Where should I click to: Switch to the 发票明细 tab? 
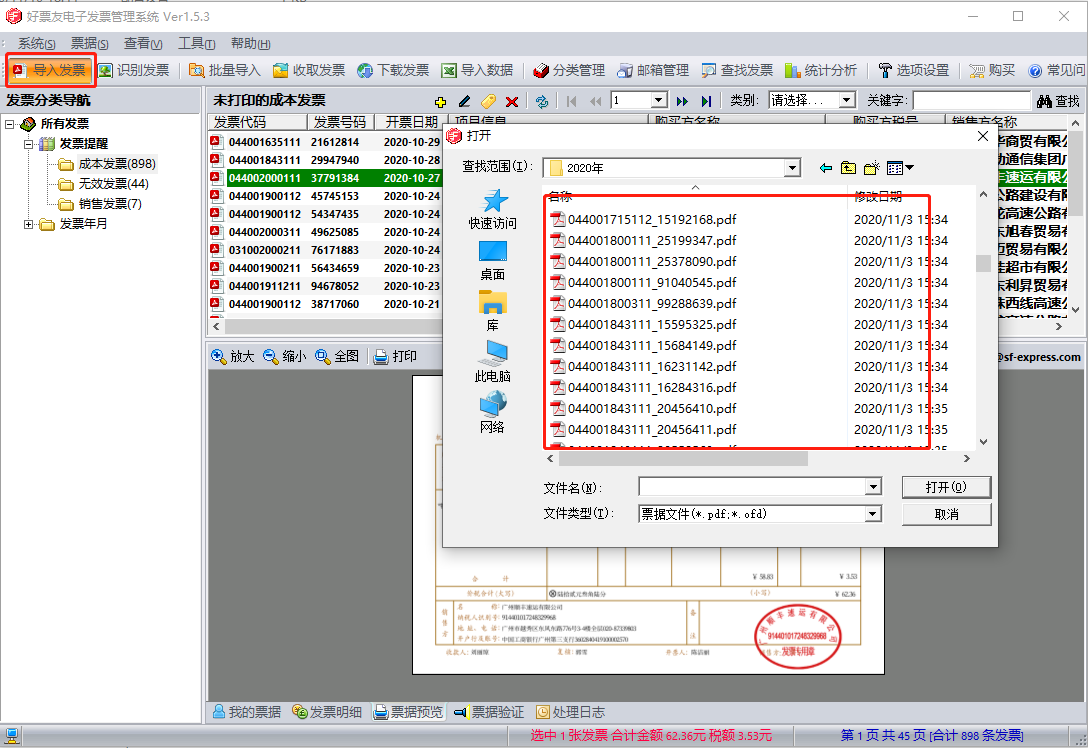click(x=327, y=712)
